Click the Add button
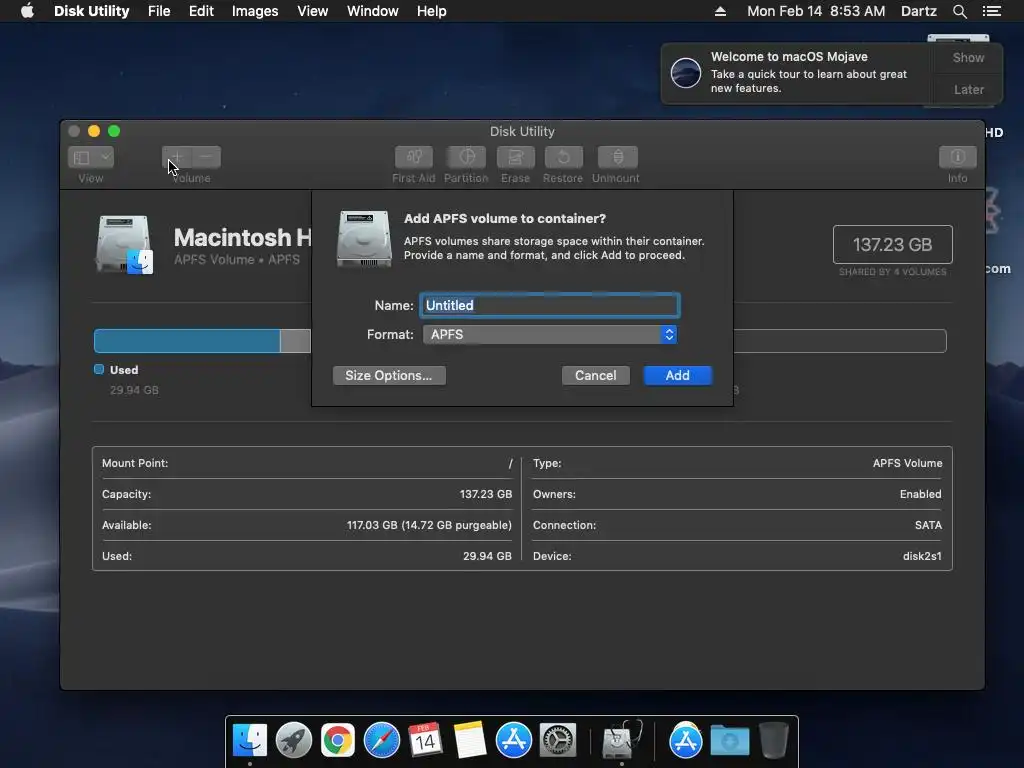Image resolution: width=1024 pixels, height=768 pixels. pos(677,376)
